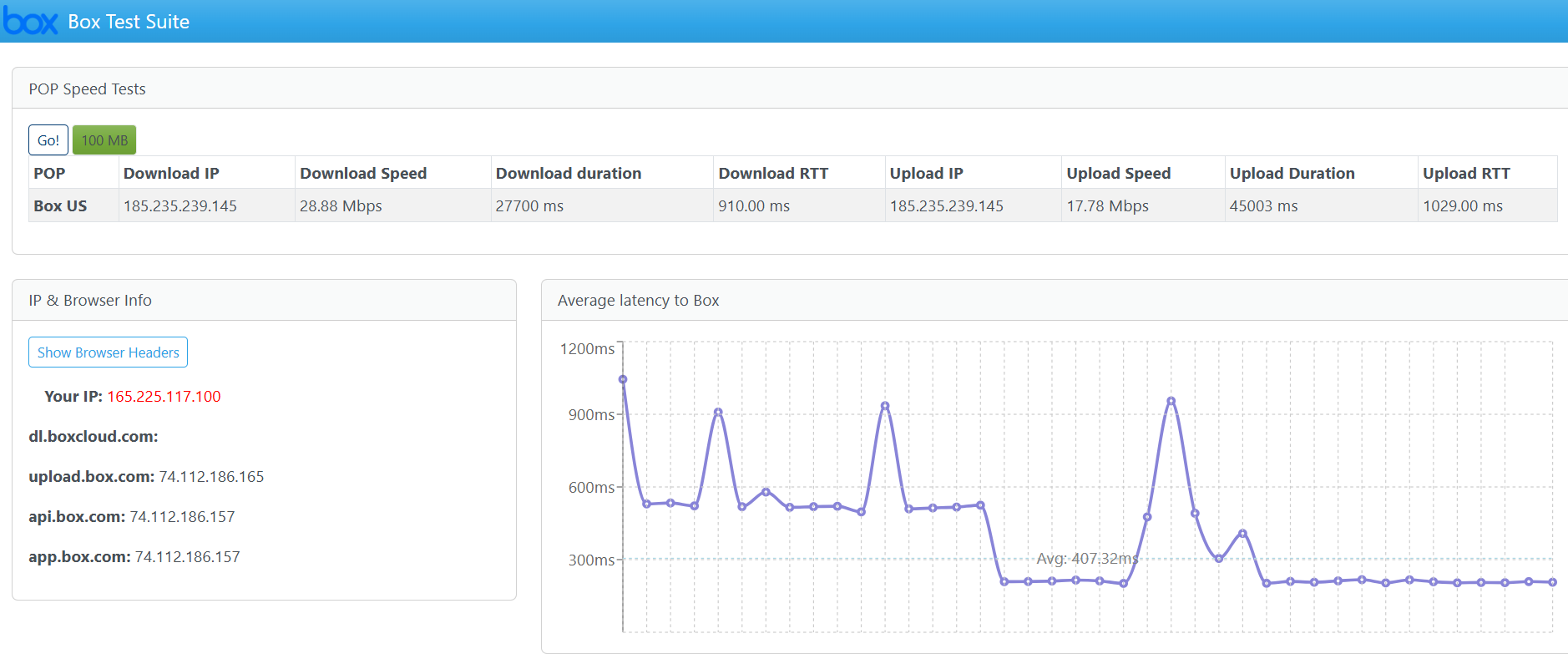Click the 900ms axis label
1568x654 pixels.
[592, 414]
